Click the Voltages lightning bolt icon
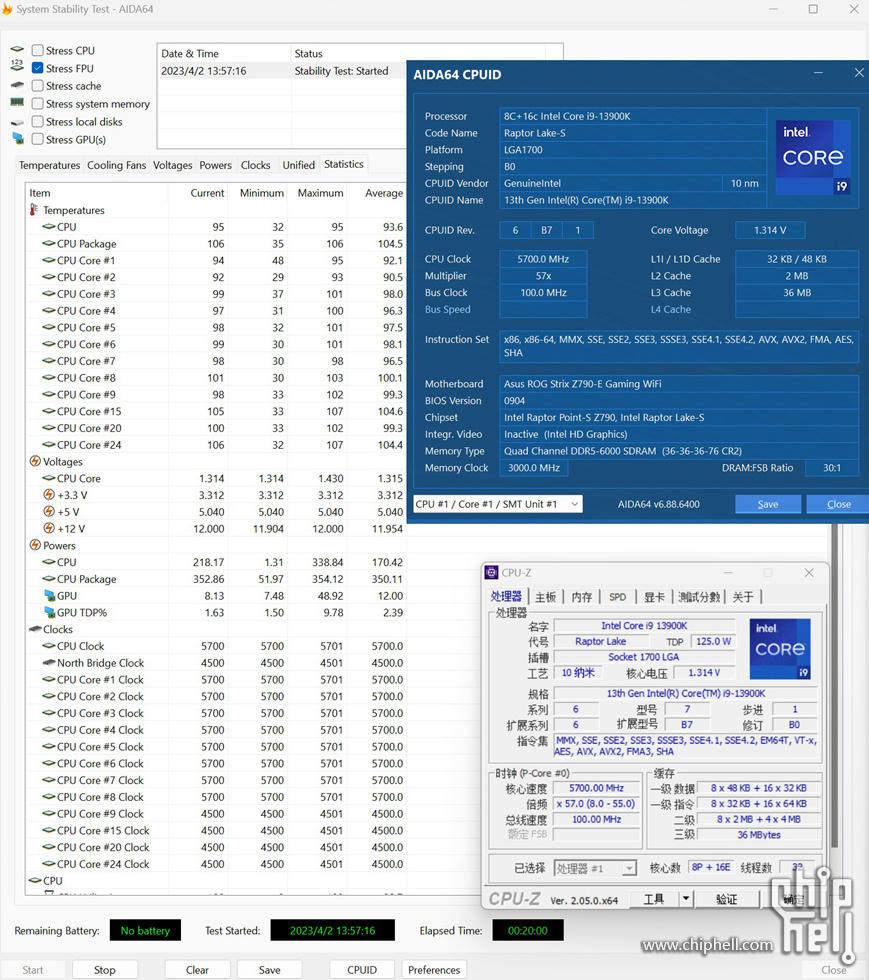 pos(35,462)
